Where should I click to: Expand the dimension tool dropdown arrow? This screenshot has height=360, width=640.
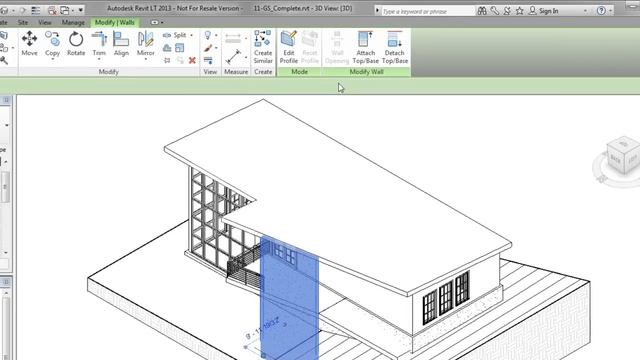pyautogui.click(x=246, y=38)
